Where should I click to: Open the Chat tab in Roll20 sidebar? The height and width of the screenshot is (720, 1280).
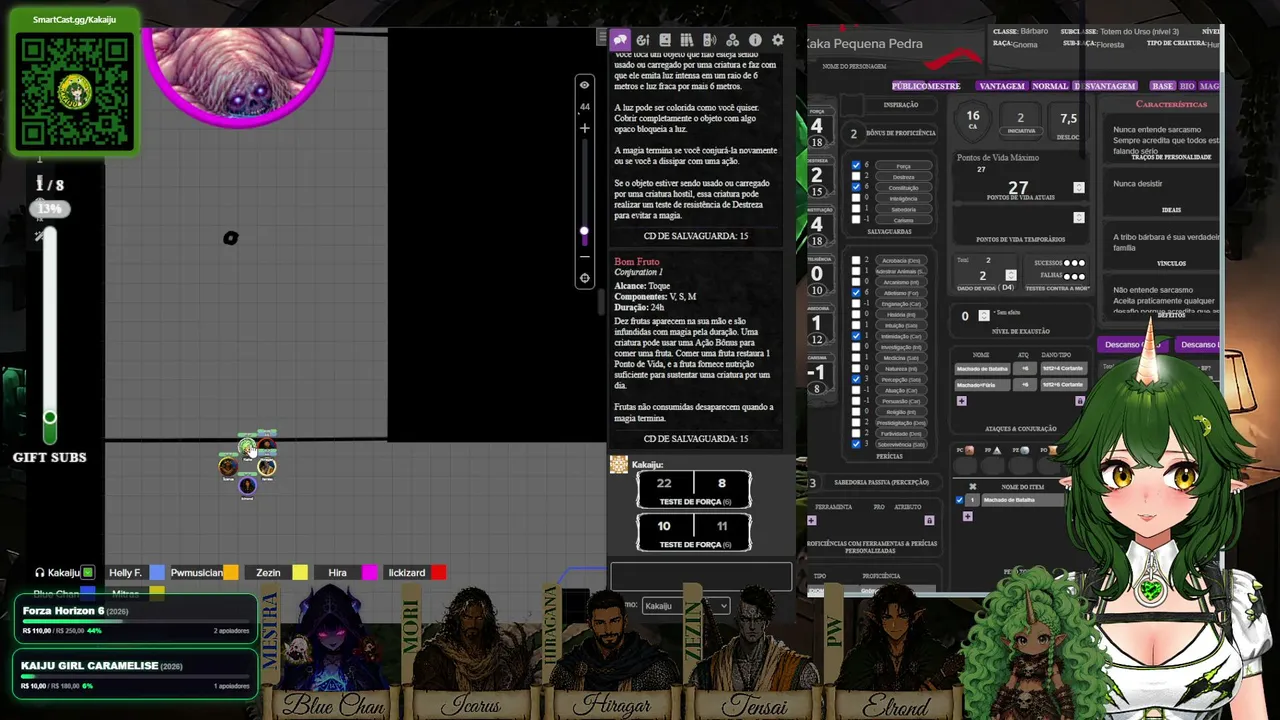tap(620, 40)
